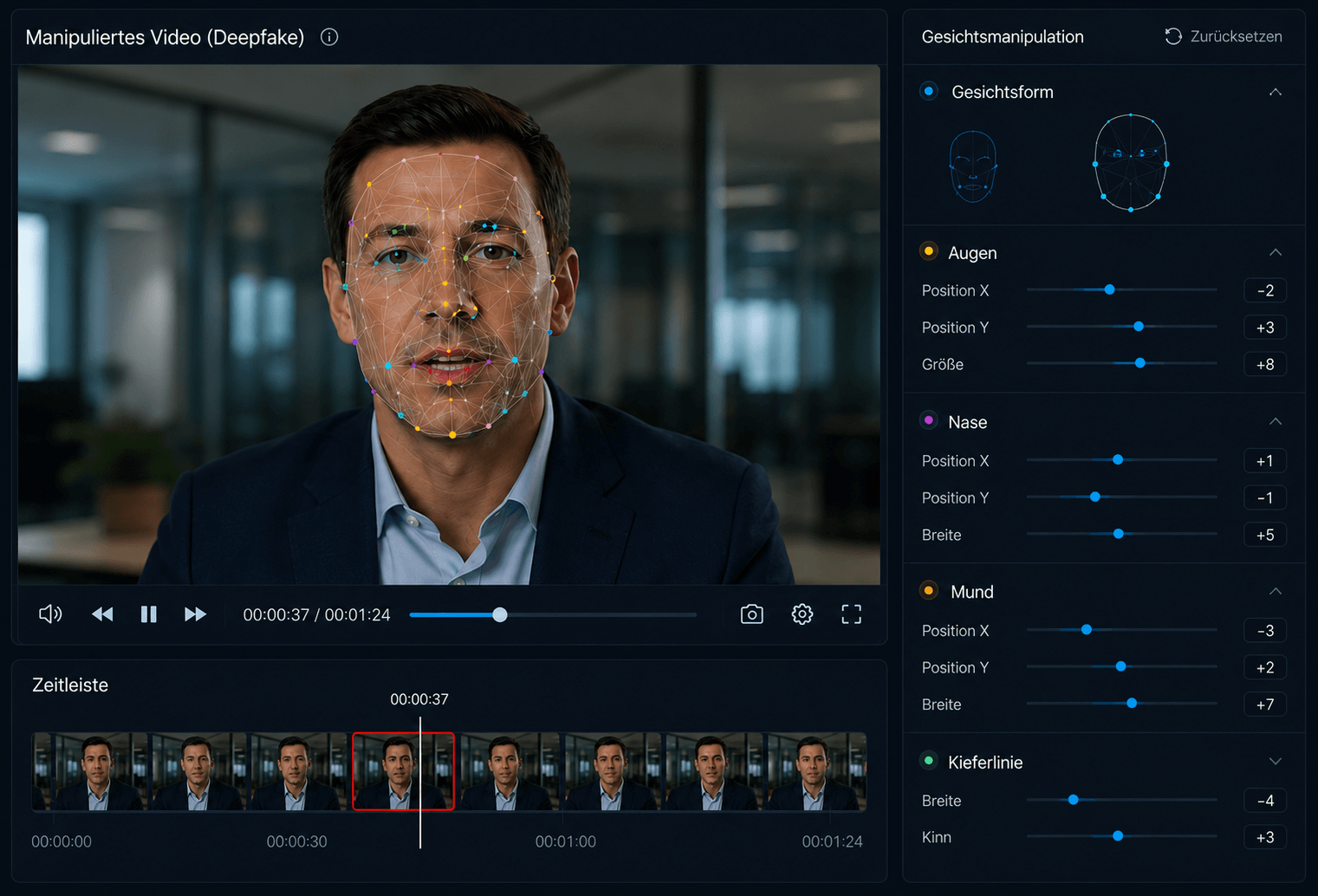Click the Gesichtsmanipulation panel heading
The image size is (1318, 896).
1003,36
